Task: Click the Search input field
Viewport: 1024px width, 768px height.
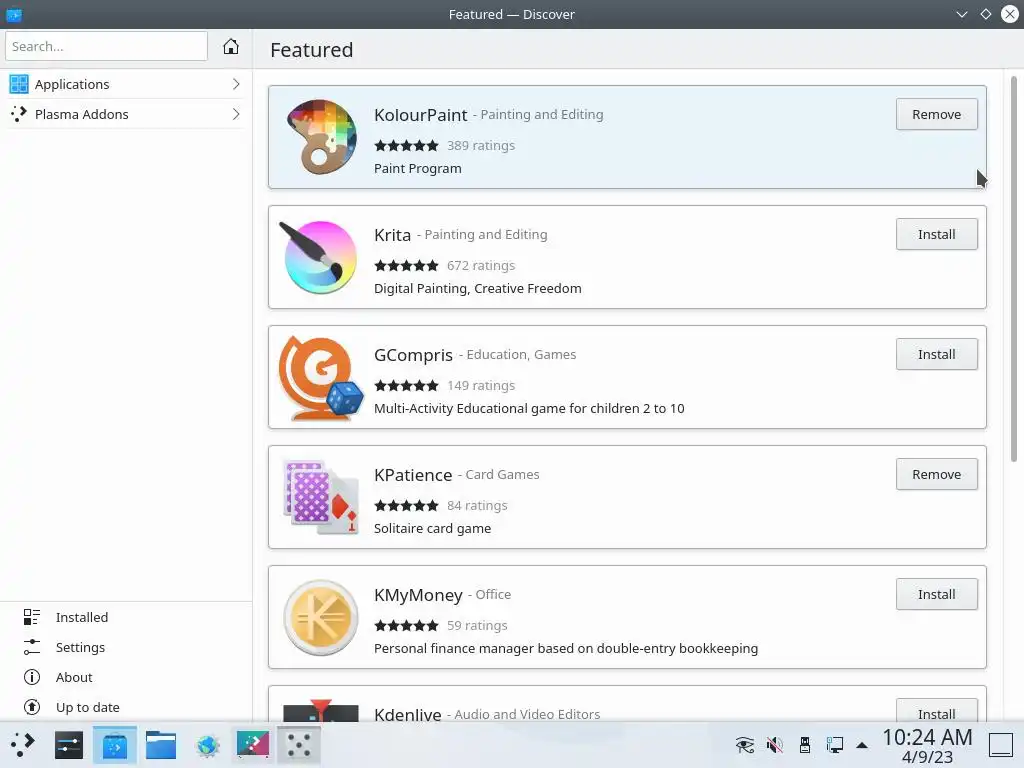Action: 106,46
